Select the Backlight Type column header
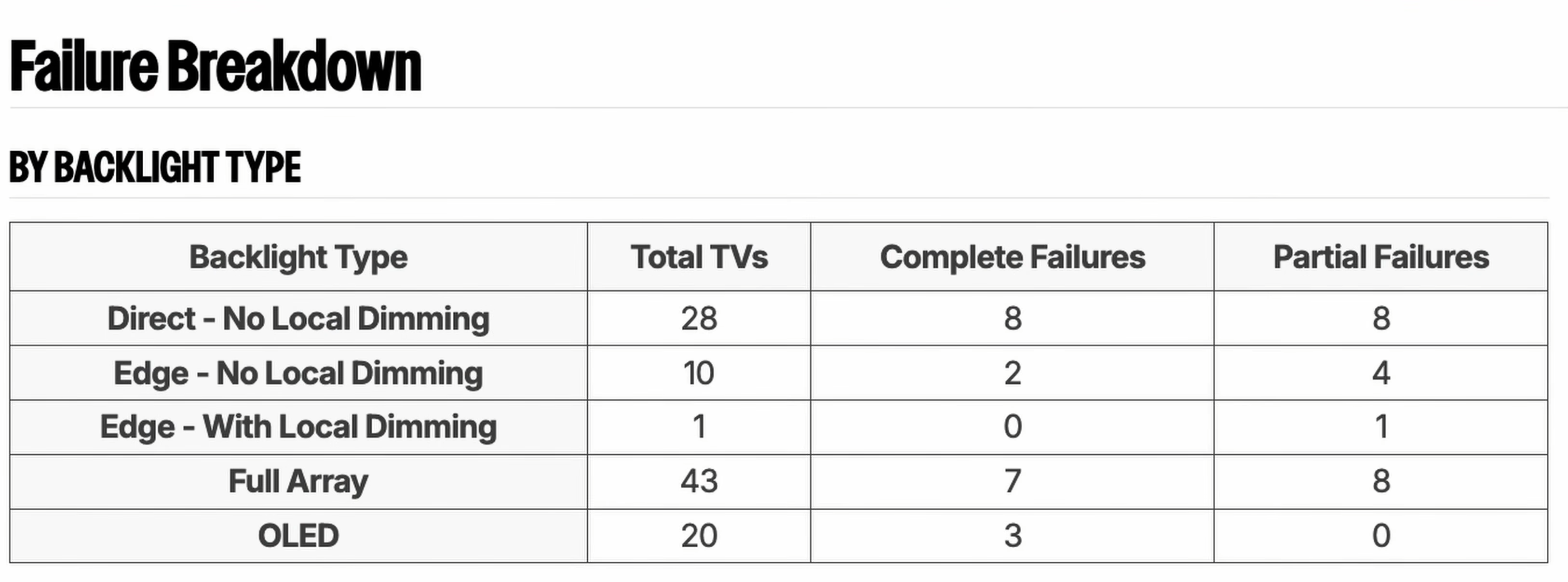Image resolution: width=1568 pixels, height=582 pixels. [x=298, y=257]
